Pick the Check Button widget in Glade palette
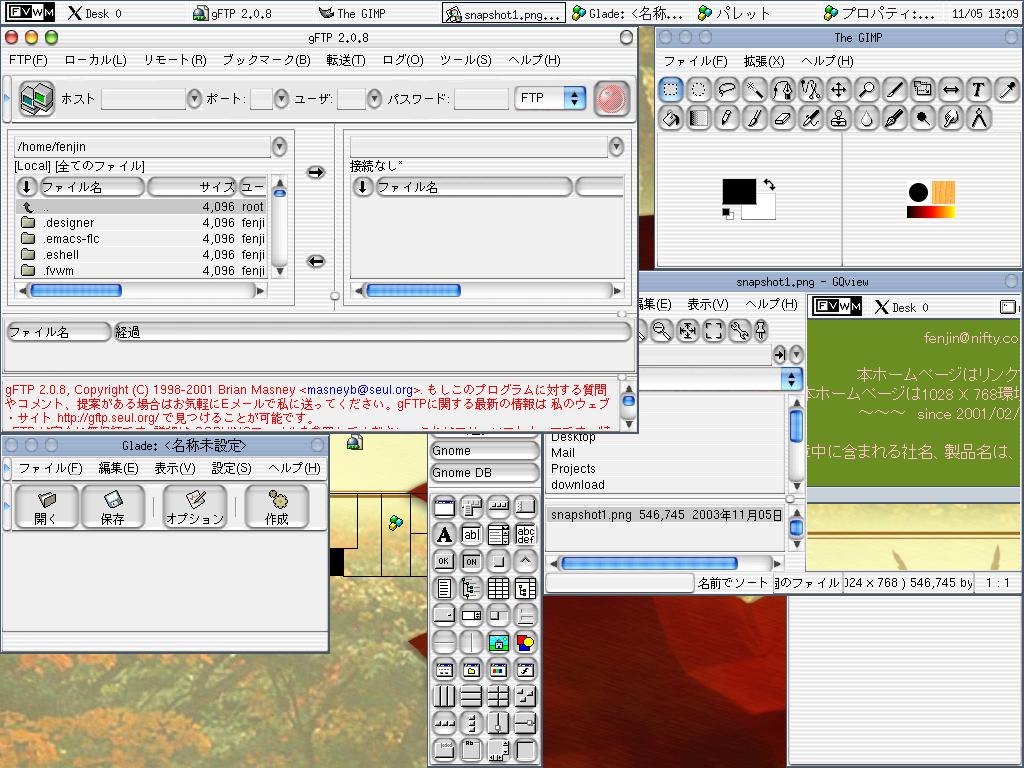Viewport: 1024px width, 768px height. (498, 561)
